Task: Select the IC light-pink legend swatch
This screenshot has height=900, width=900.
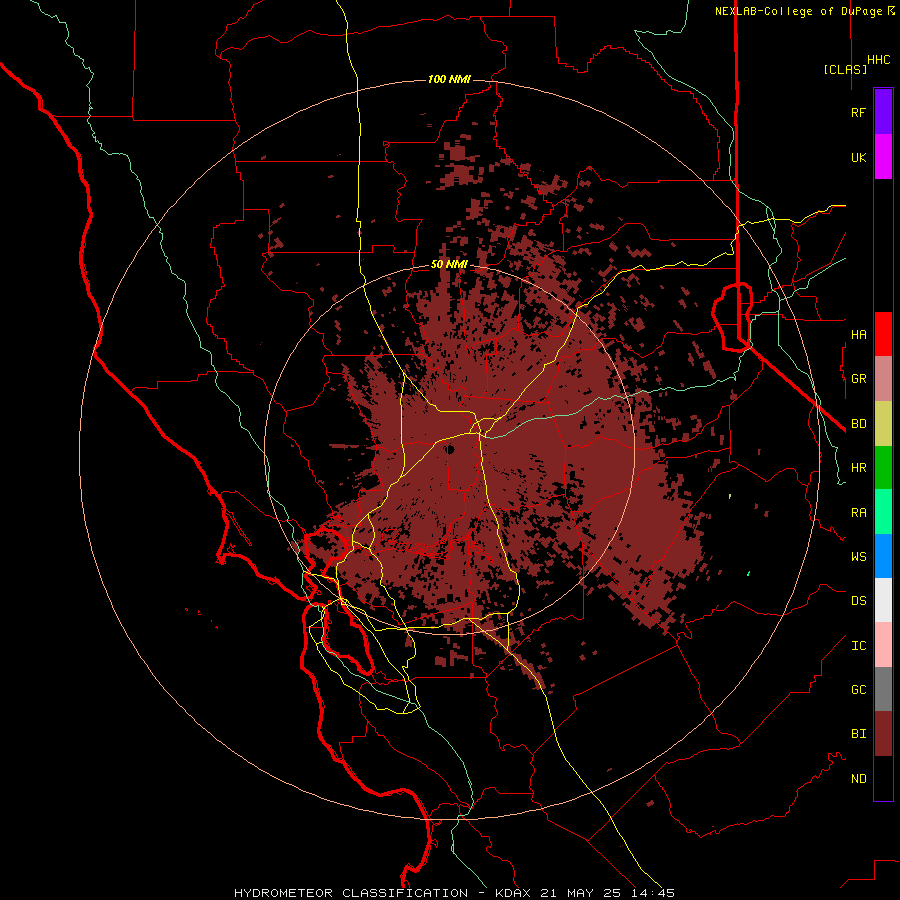Action: pos(883,645)
